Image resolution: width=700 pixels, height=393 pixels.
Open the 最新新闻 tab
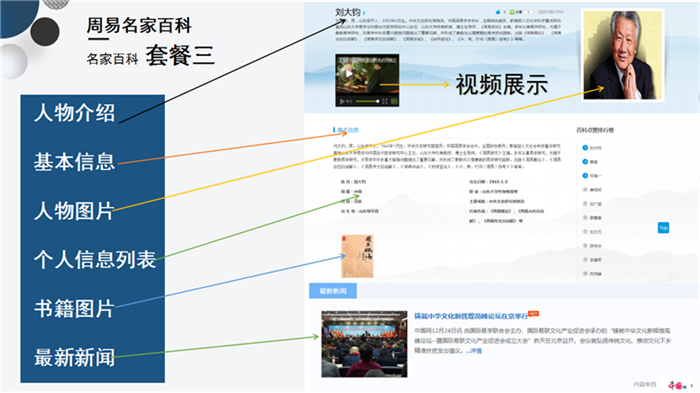click(x=333, y=291)
